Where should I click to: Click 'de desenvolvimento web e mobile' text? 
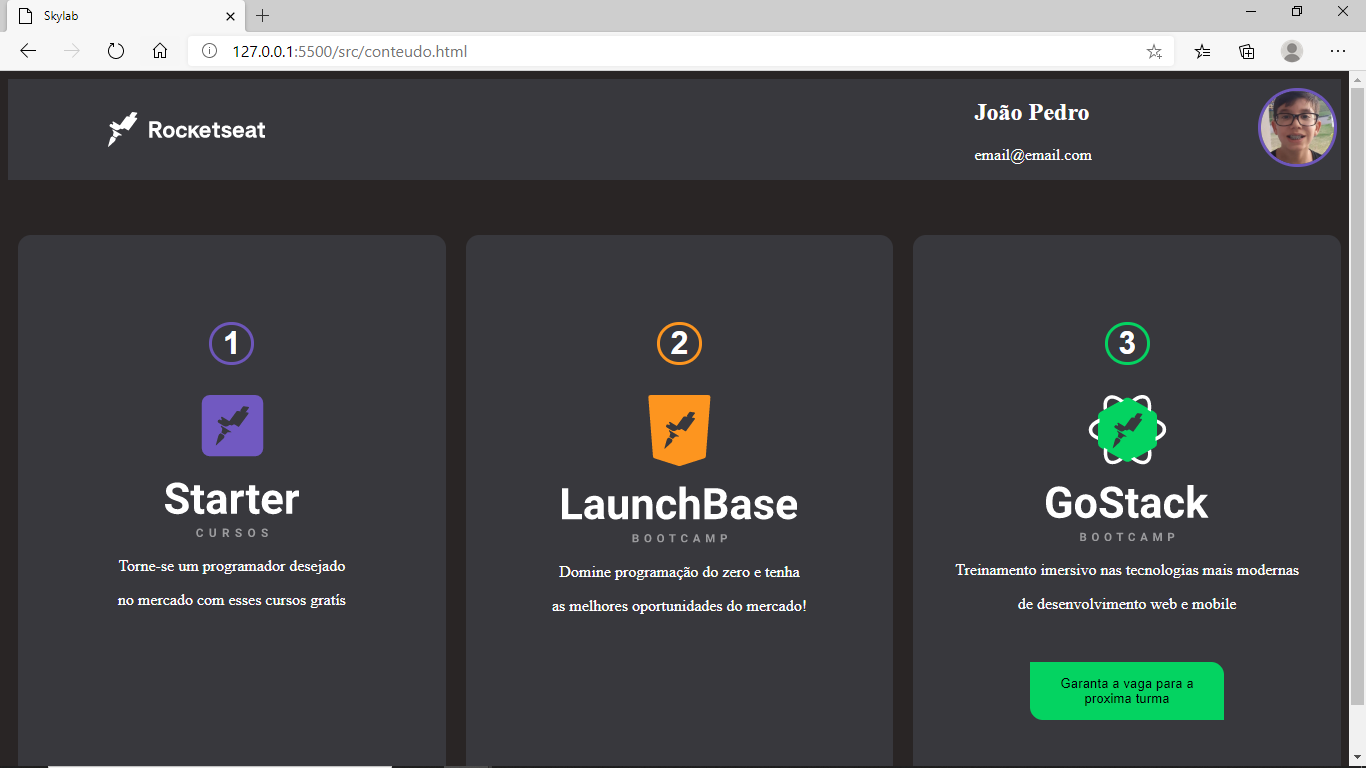(x=1127, y=604)
